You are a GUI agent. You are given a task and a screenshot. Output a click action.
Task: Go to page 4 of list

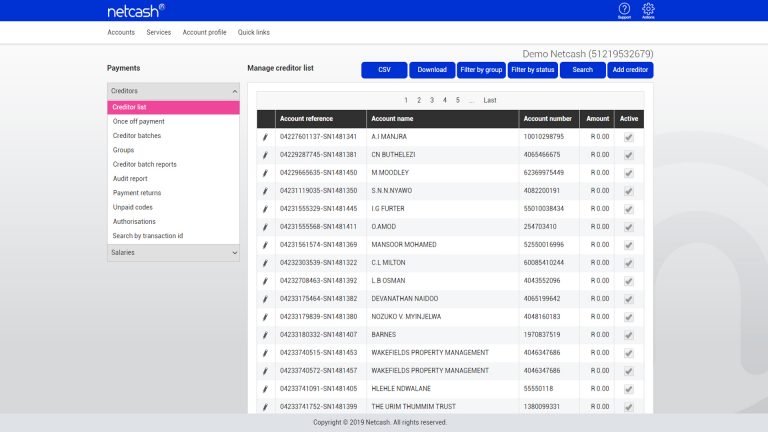(445, 100)
